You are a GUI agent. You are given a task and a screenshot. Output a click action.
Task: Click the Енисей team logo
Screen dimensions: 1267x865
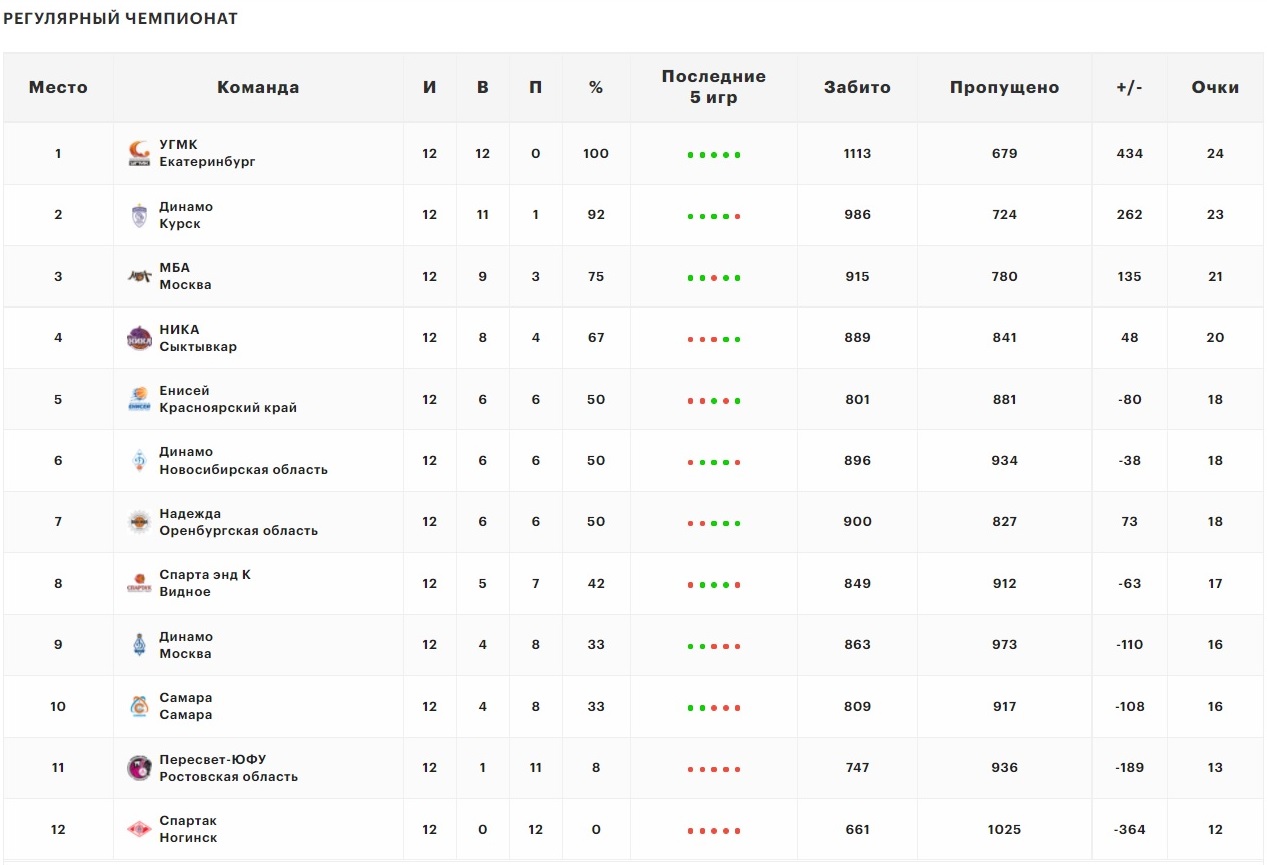[139, 400]
